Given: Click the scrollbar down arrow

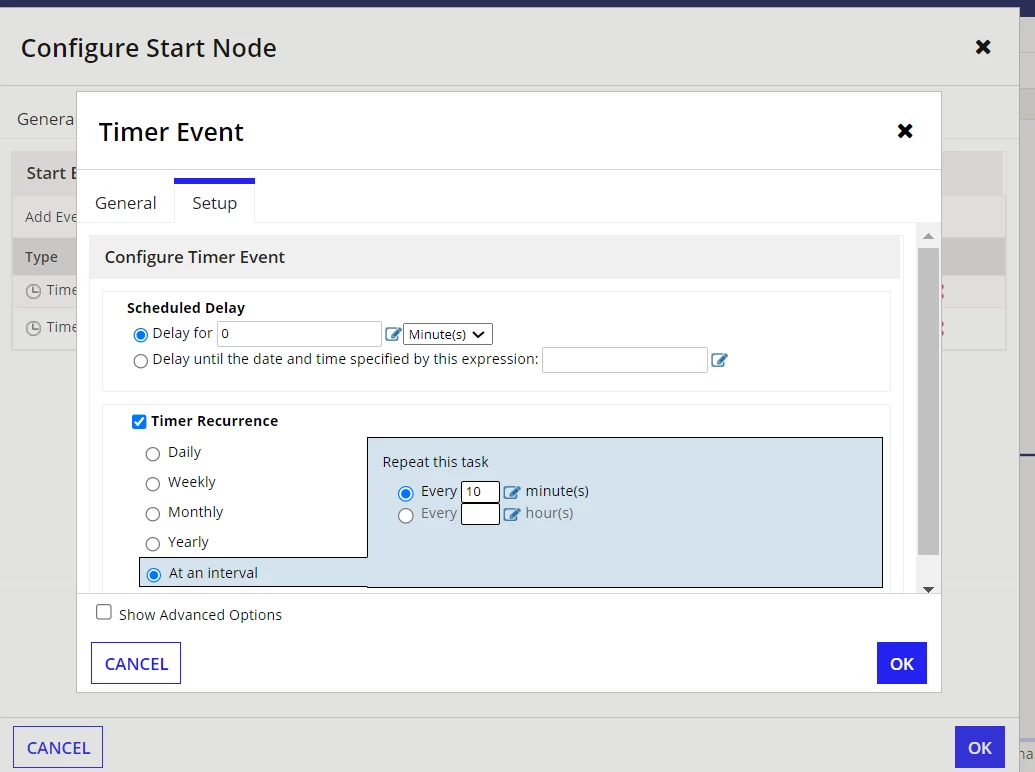Looking at the screenshot, I should [x=928, y=589].
